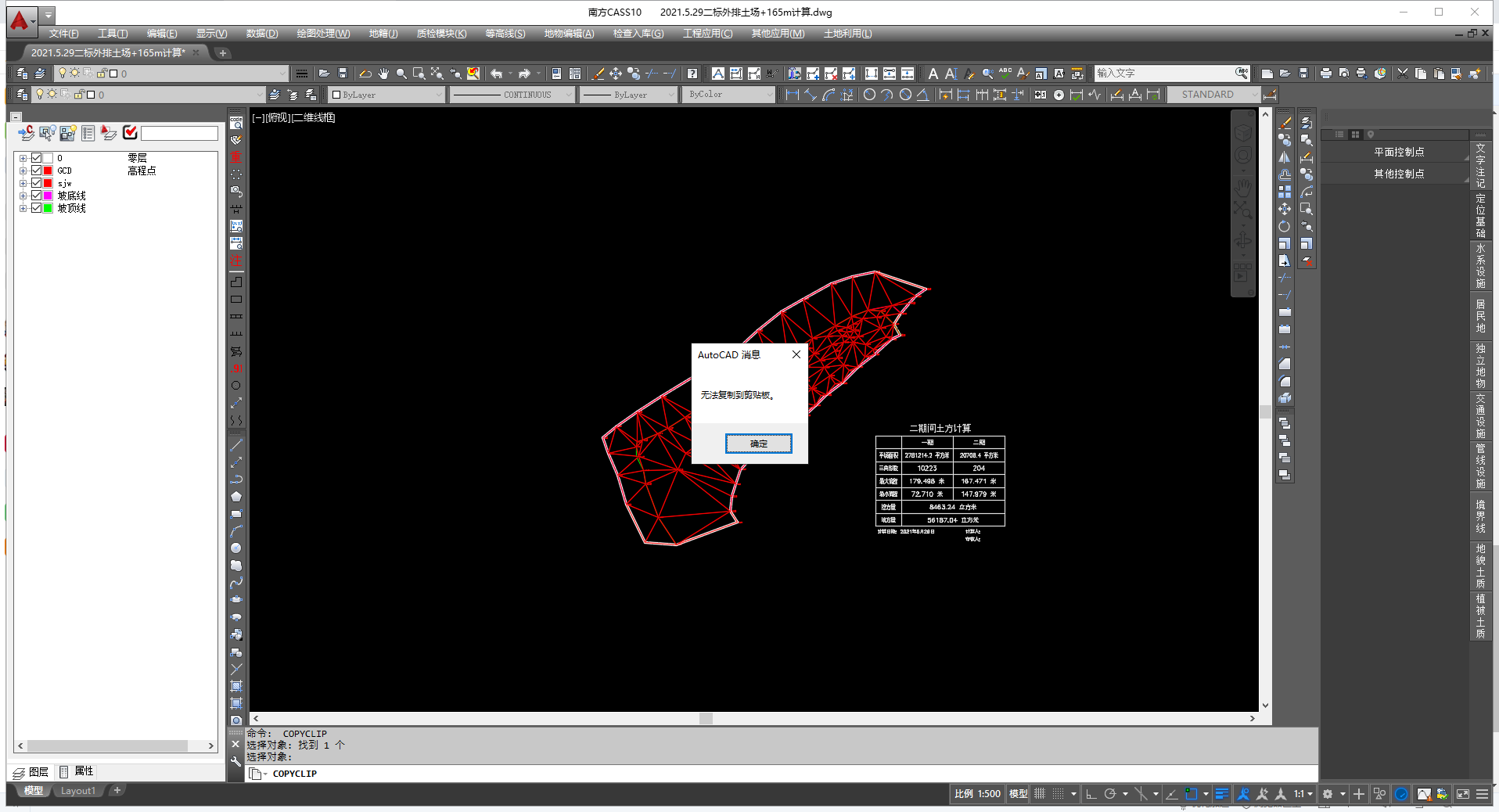Viewport: 1499px width, 812px height.
Task: Expand the tree node for layer GCD
Action: (x=23, y=171)
